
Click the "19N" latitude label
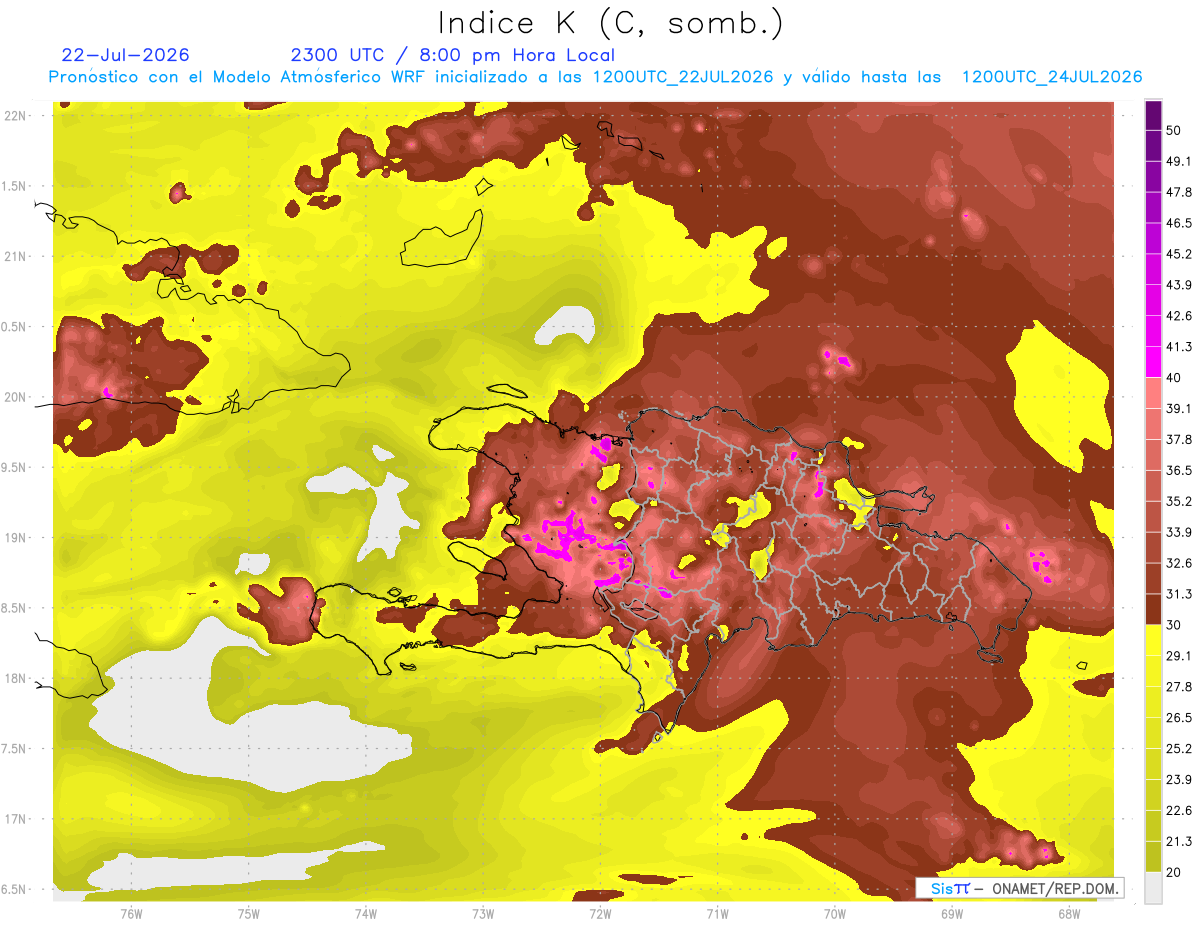(x=17, y=537)
